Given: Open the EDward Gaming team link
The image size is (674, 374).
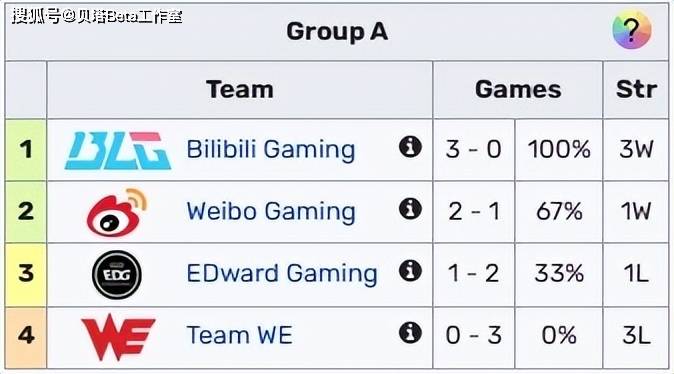Looking at the screenshot, I should click(x=282, y=274).
